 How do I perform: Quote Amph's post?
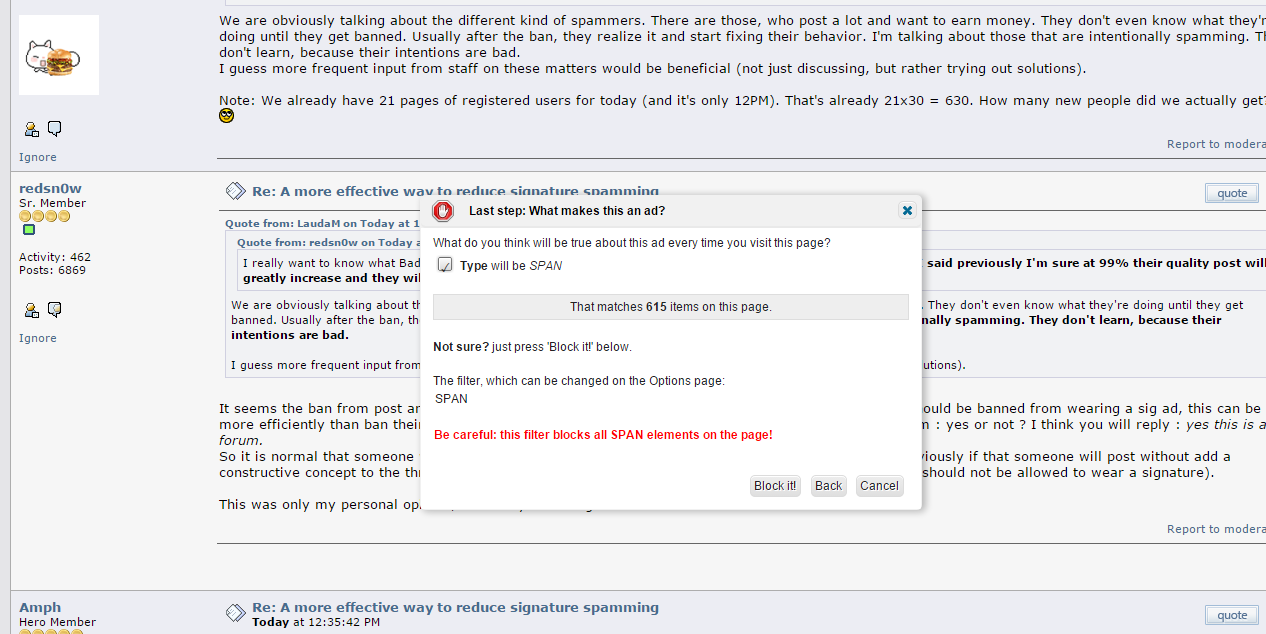click(x=1232, y=615)
